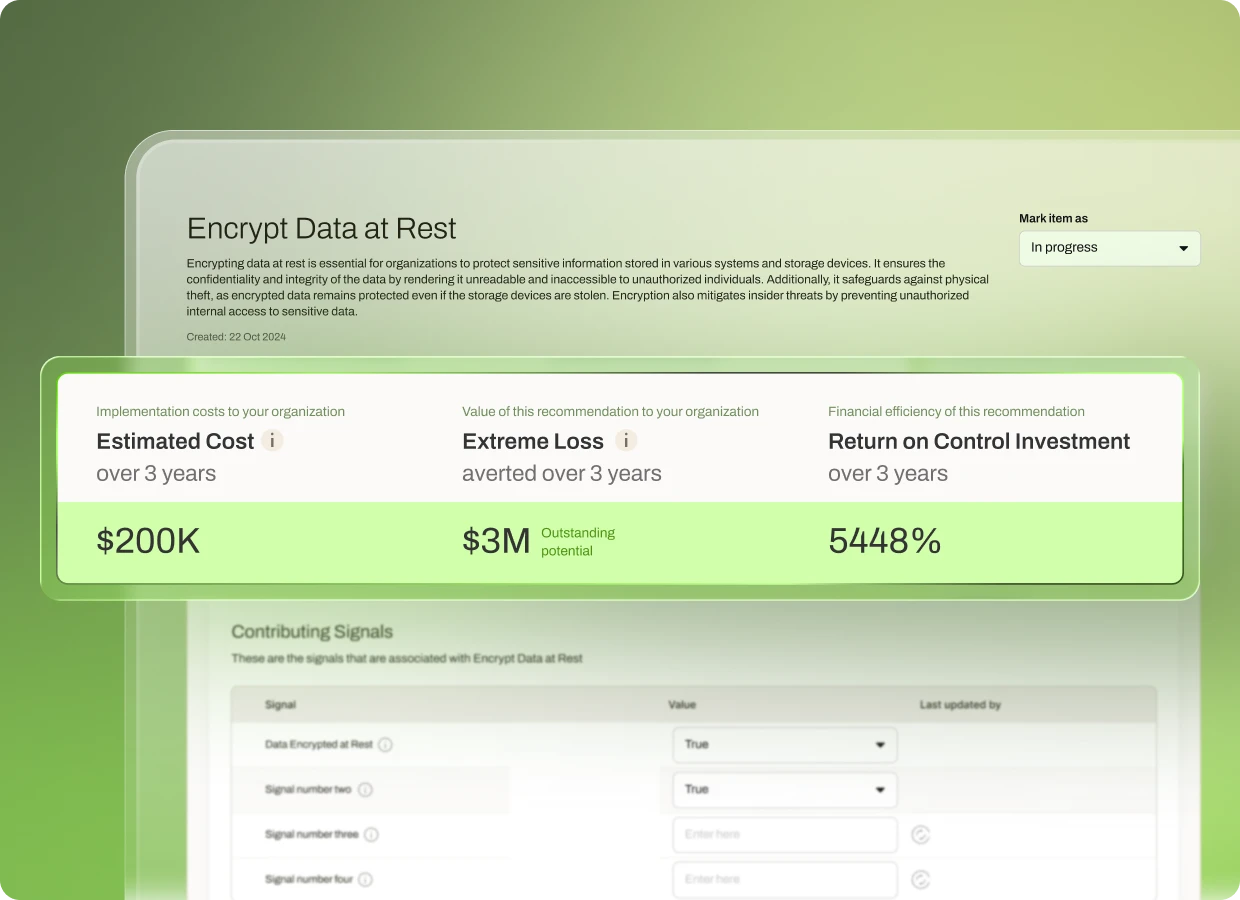Screen dimensions: 1240x900
Task: Click the $200K estimated cost figure
Action: click(x=148, y=541)
